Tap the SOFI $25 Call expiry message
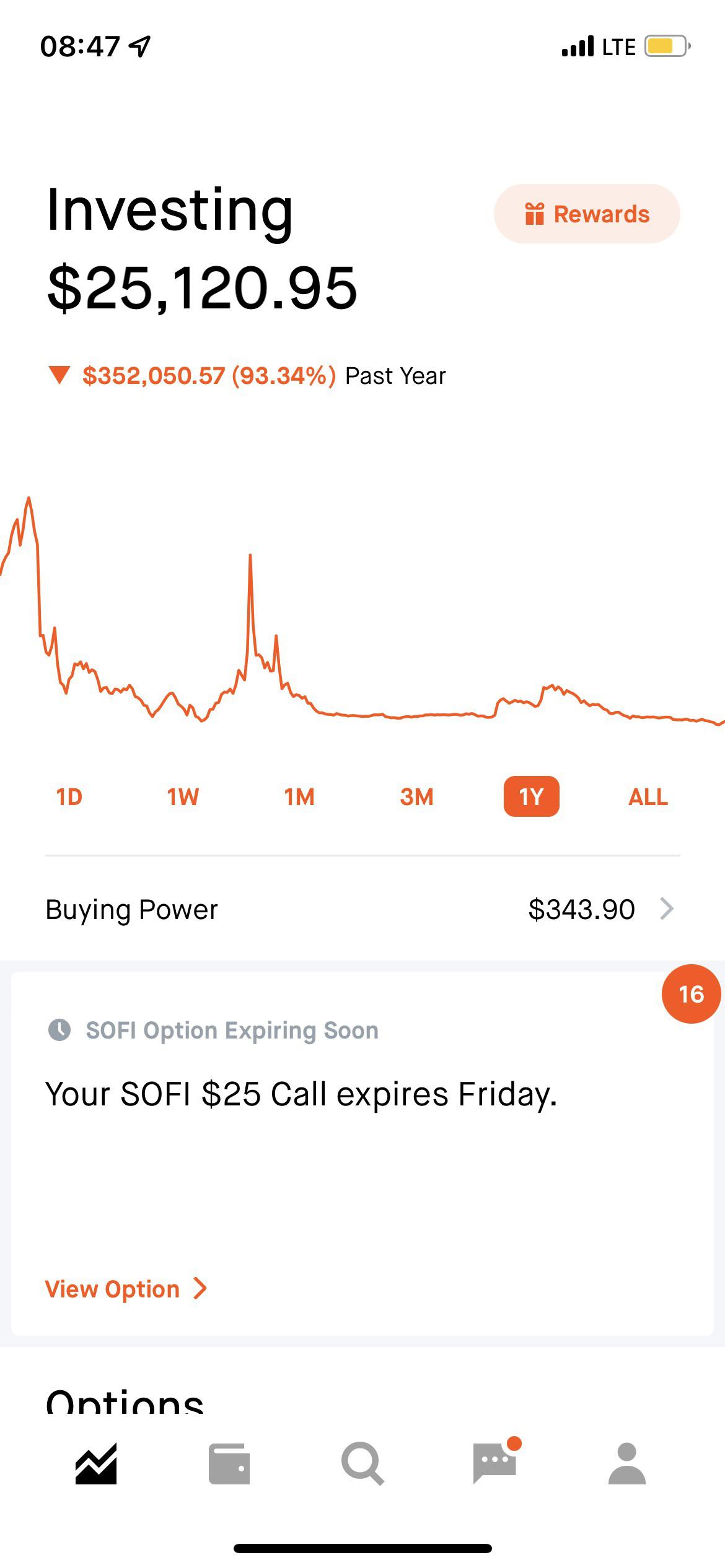This screenshot has height=1568, width=725. [x=301, y=1094]
